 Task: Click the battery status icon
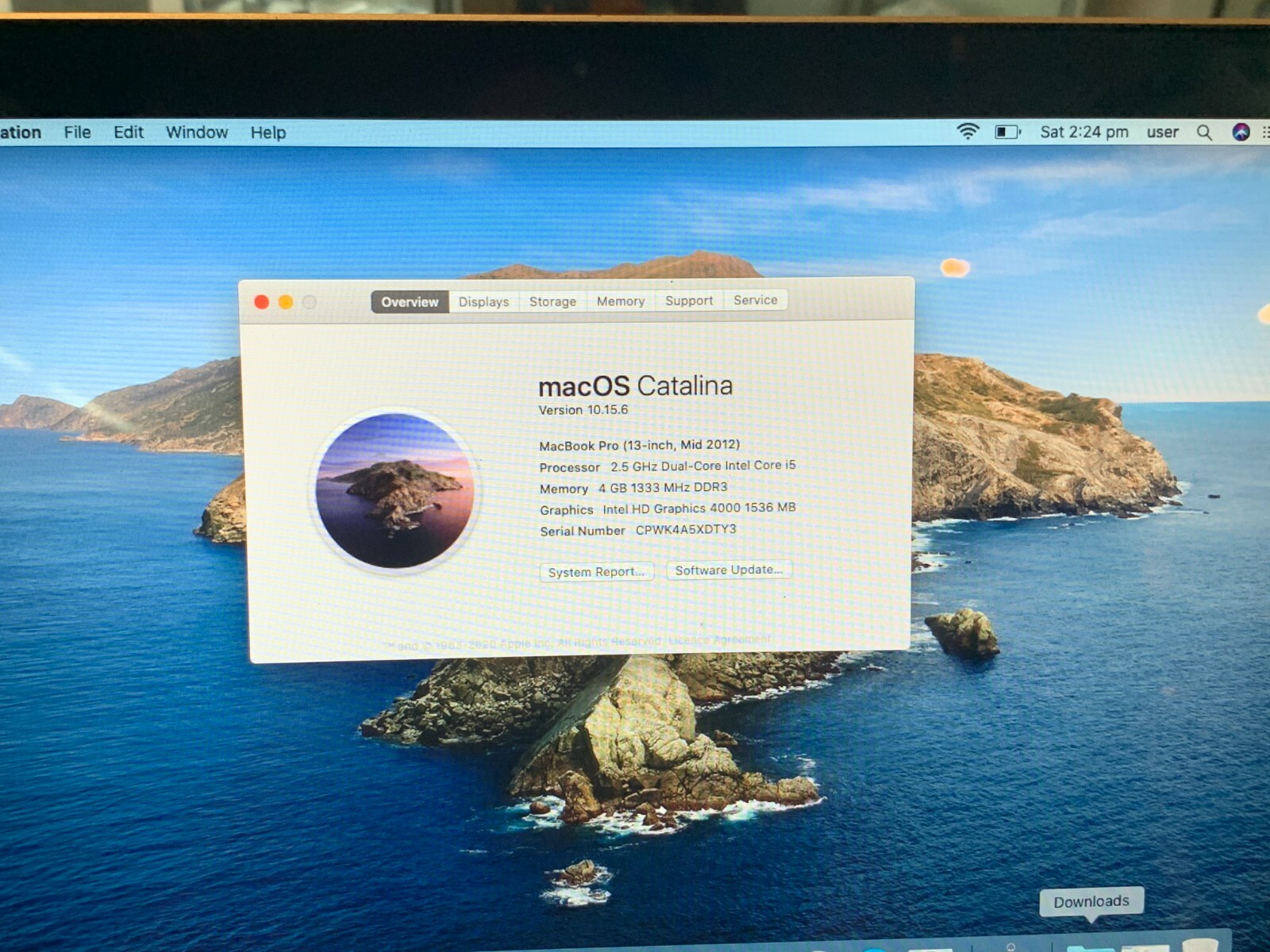pyautogui.click(x=1008, y=132)
